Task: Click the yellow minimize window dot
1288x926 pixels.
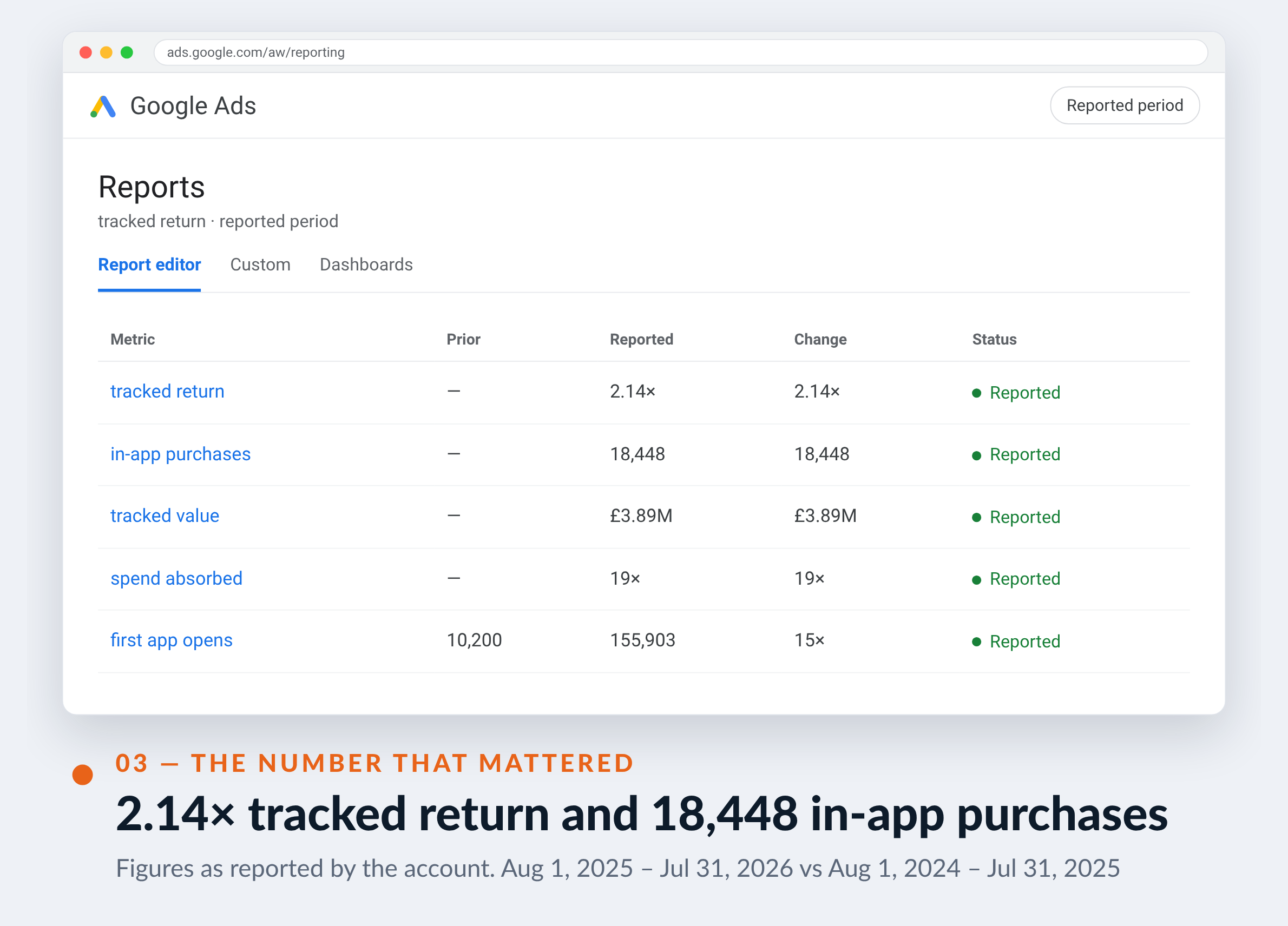Action: [106, 52]
